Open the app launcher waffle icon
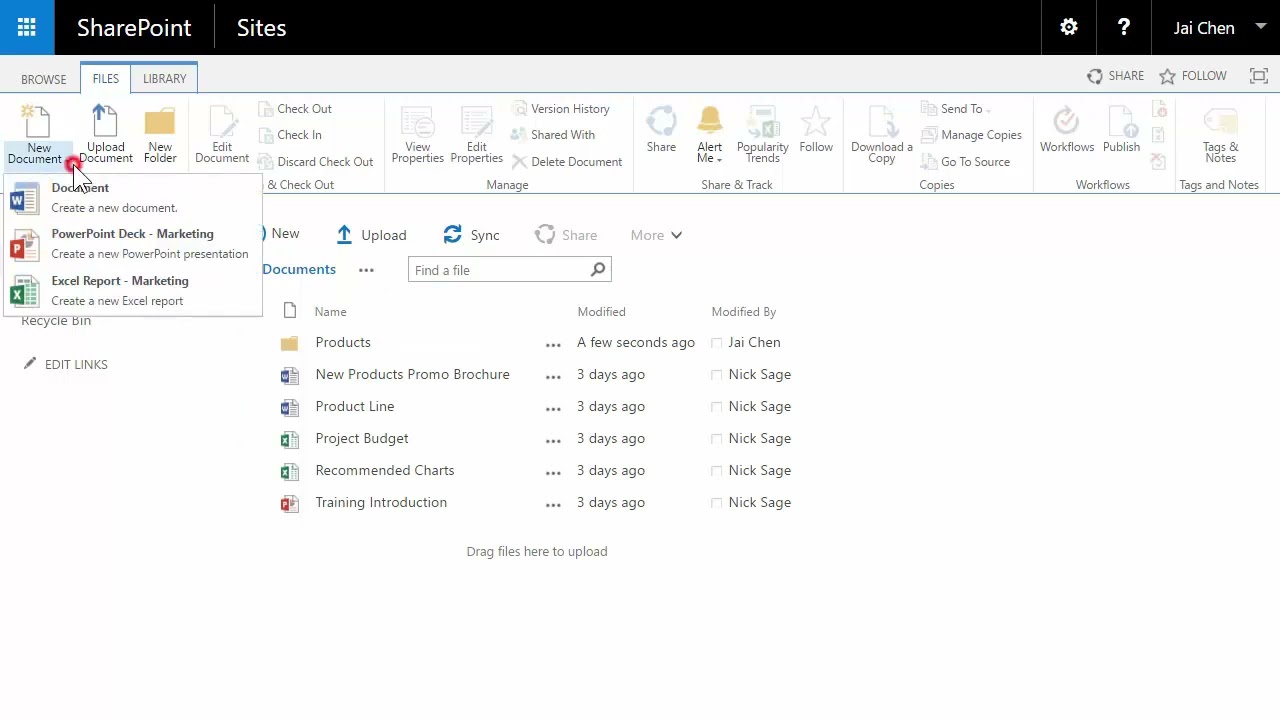 [27, 27]
